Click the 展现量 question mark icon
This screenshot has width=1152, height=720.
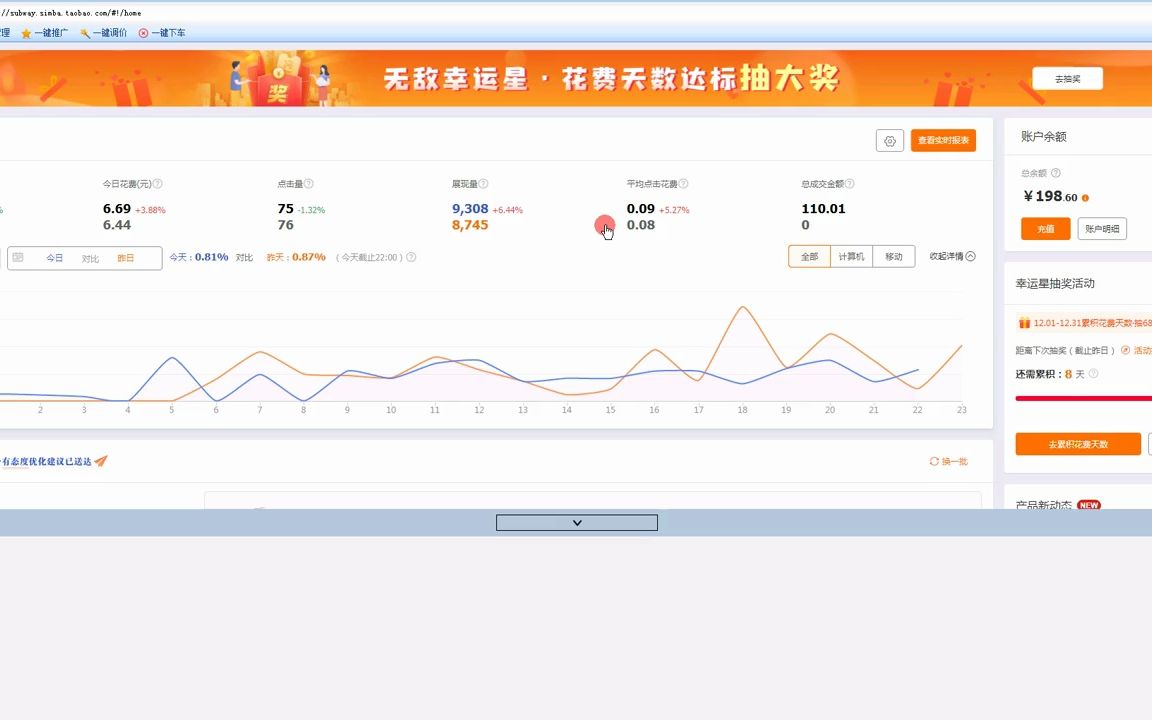(483, 183)
